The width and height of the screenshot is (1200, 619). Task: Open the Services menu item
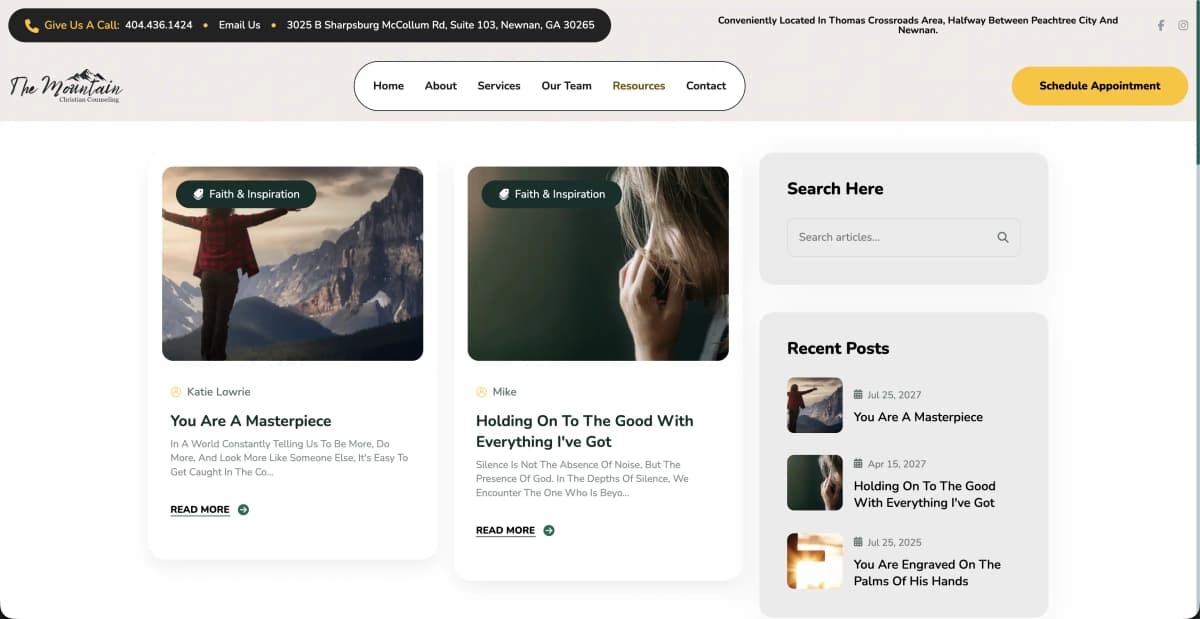point(498,86)
